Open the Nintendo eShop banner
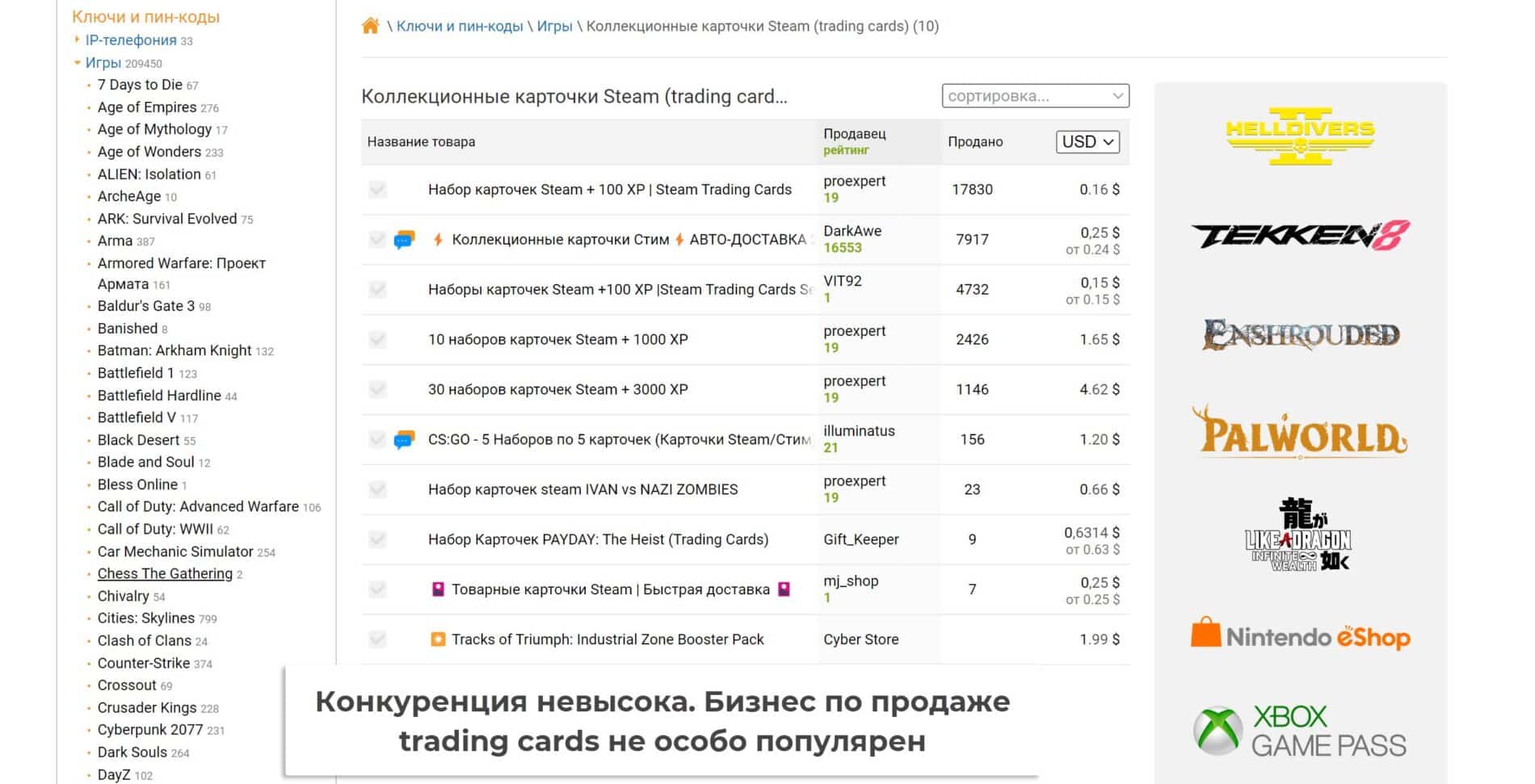 [x=1299, y=635]
